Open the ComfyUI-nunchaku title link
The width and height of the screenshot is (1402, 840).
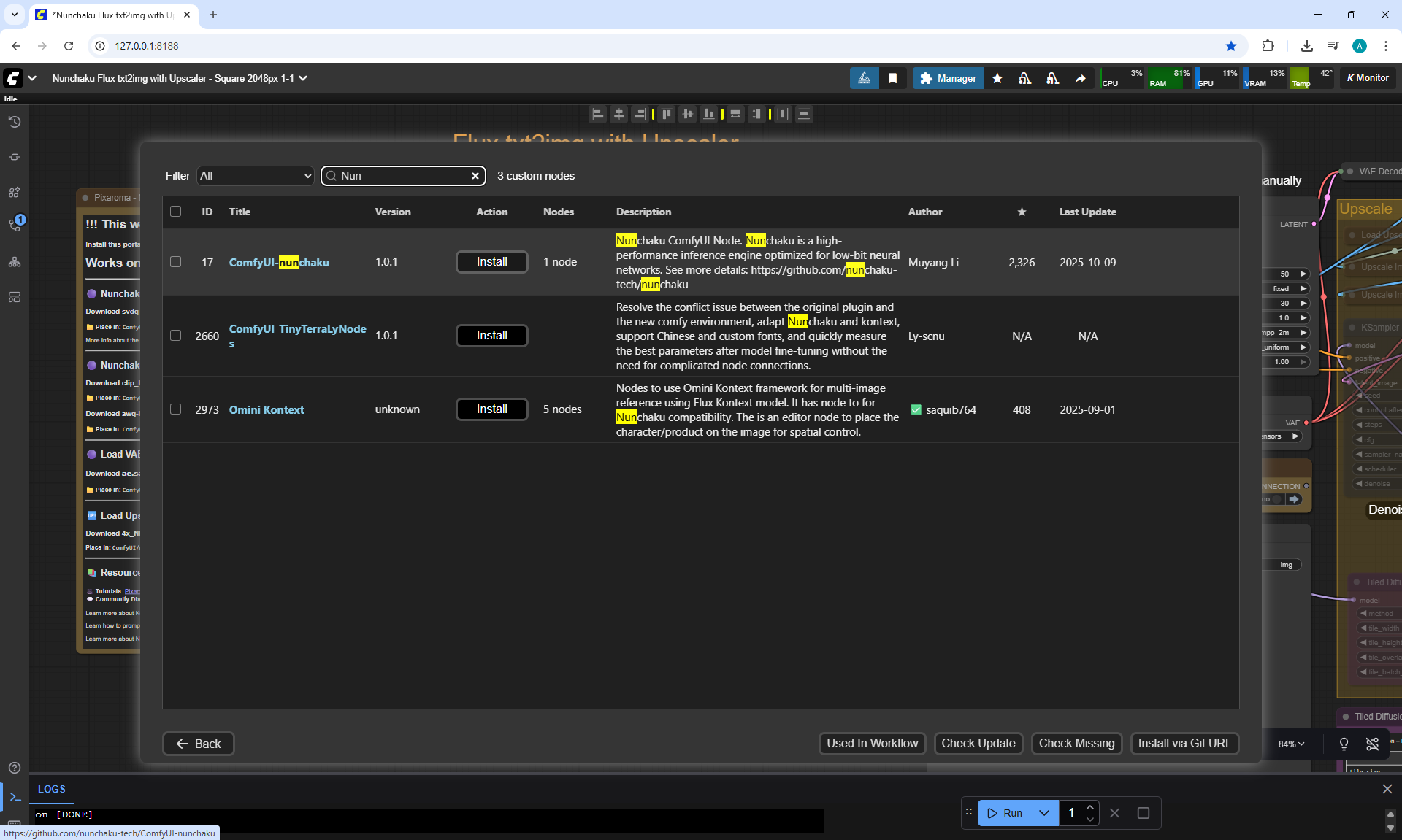pyautogui.click(x=279, y=263)
